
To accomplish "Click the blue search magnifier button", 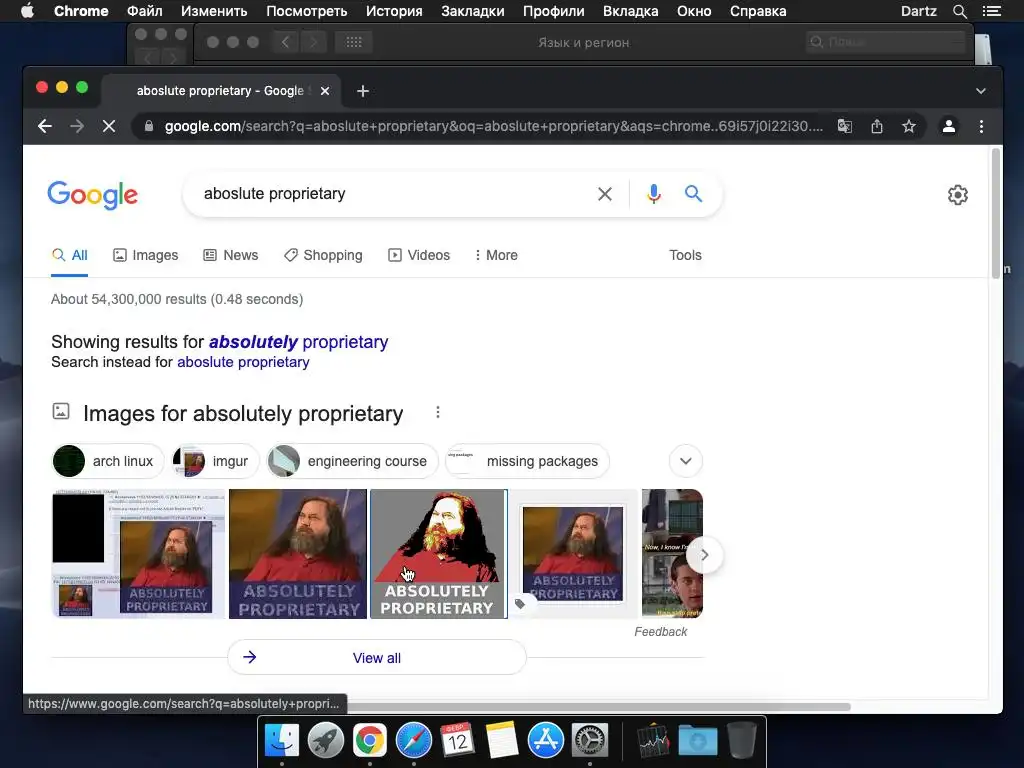I will (x=694, y=193).
